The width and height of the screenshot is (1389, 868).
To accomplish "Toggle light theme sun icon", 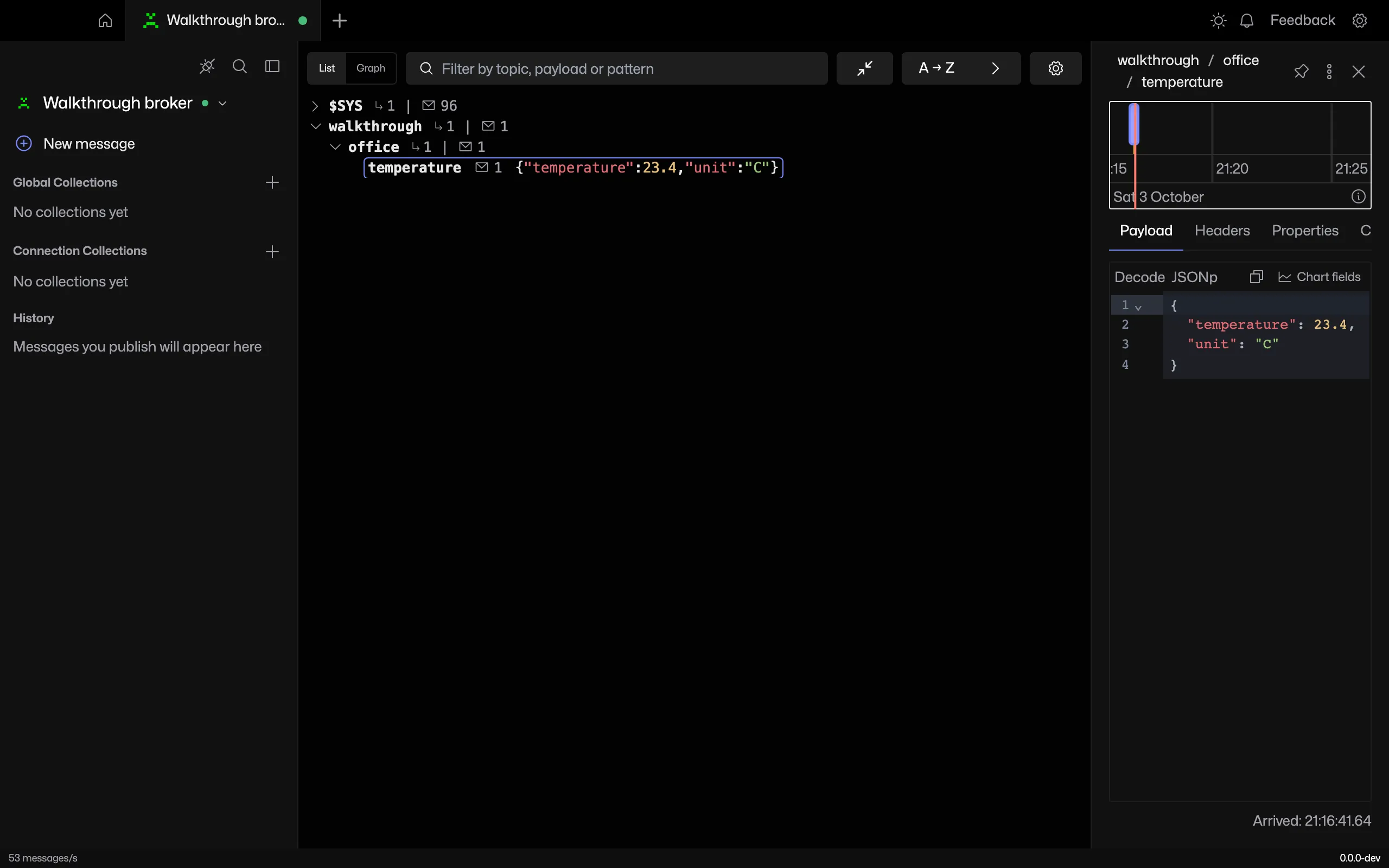I will [x=1218, y=21].
